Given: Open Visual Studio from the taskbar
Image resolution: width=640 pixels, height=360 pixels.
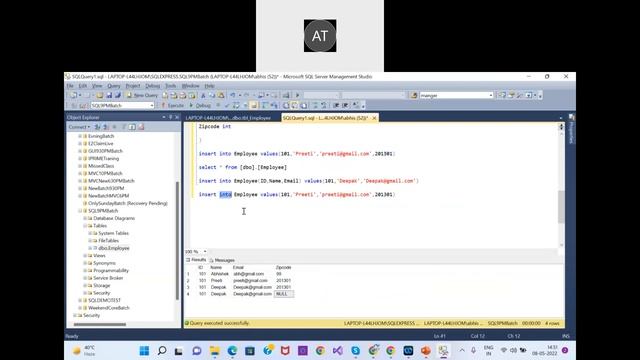Looking at the screenshot, I should click(338, 351).
